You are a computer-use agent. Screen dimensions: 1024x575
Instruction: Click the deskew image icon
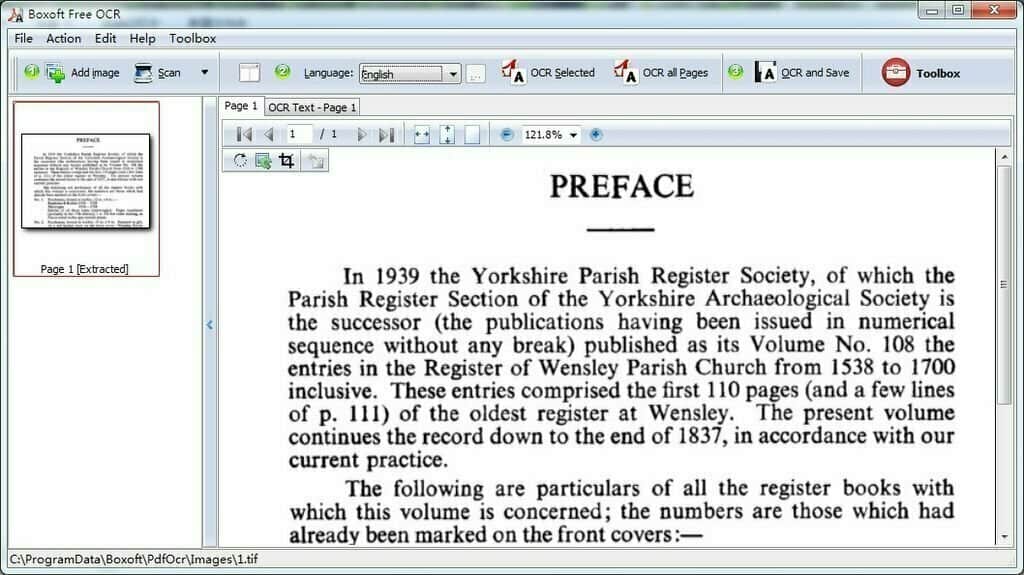coord(263,160)
